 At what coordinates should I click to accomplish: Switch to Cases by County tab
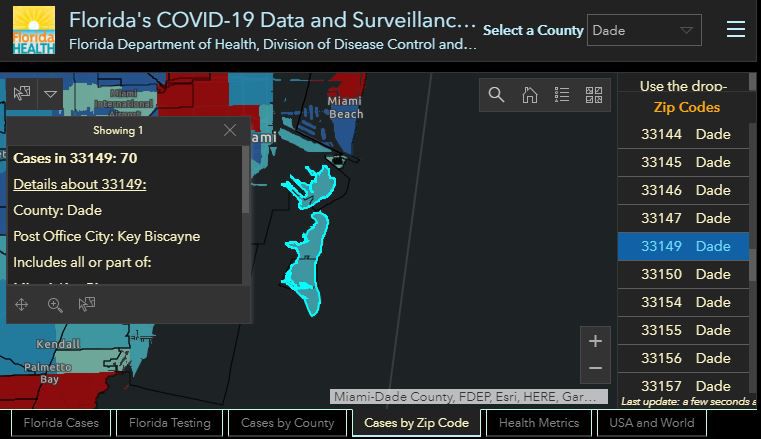coord(287,423)
